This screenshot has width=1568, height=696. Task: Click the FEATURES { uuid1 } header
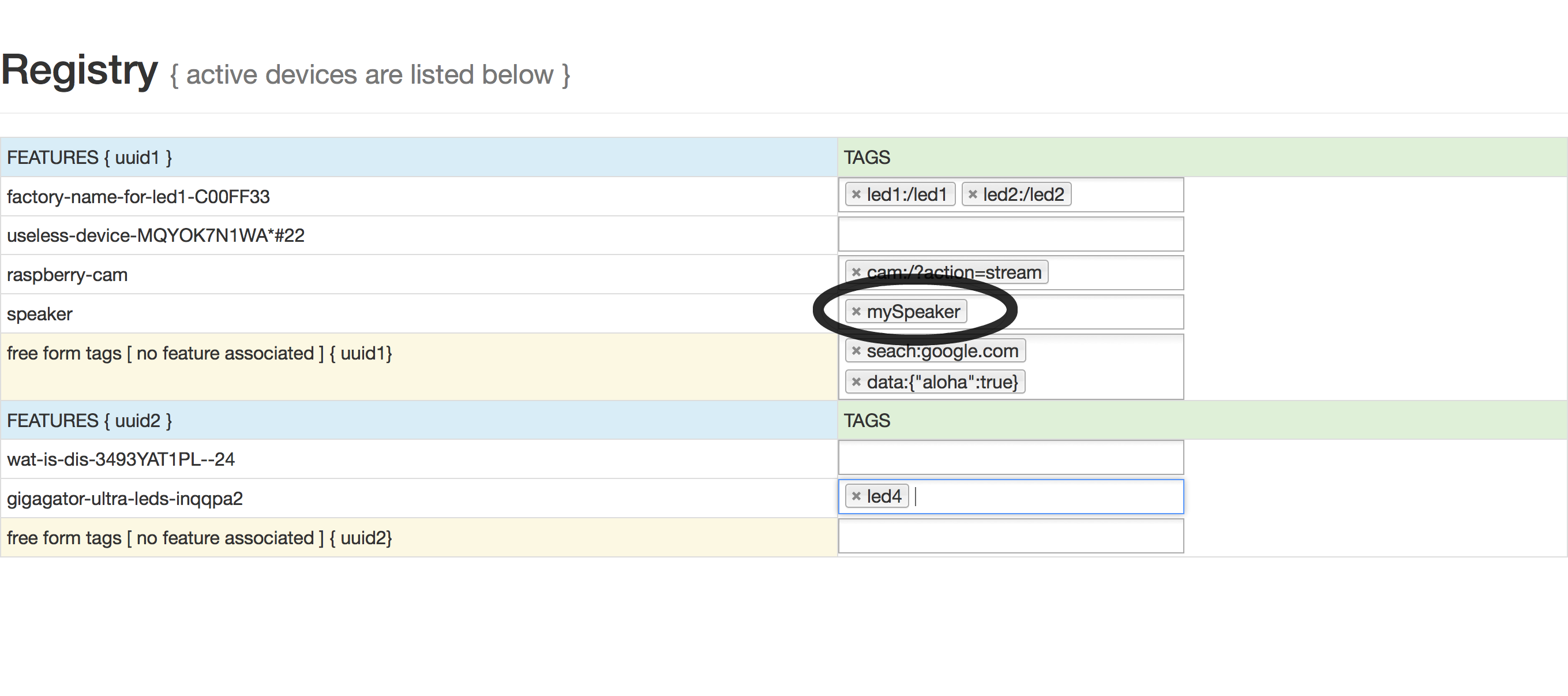(89, 158)
